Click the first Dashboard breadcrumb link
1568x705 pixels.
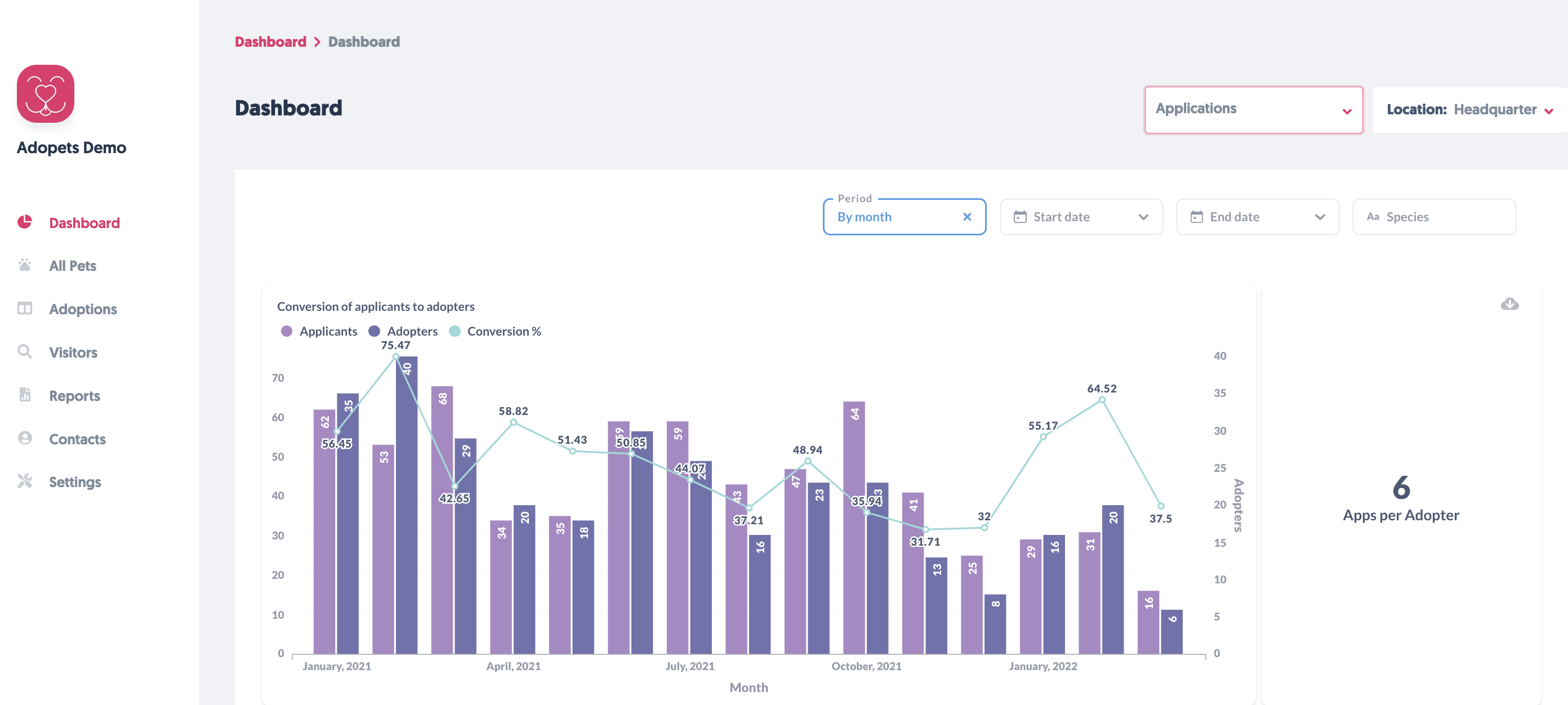[270, 42]
